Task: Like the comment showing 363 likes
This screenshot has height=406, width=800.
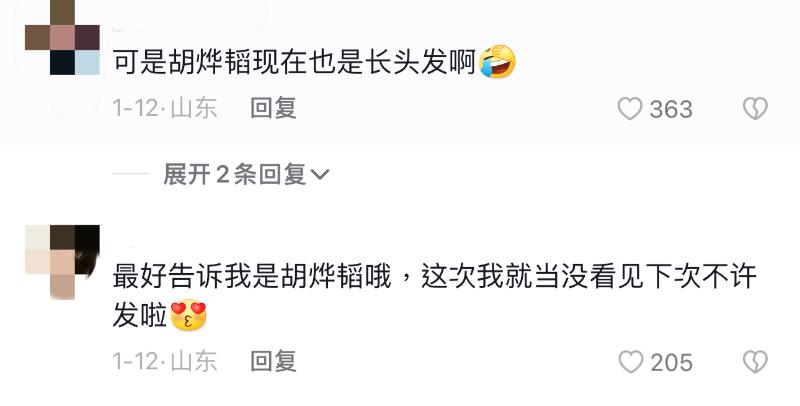Action: pos(630,109)
